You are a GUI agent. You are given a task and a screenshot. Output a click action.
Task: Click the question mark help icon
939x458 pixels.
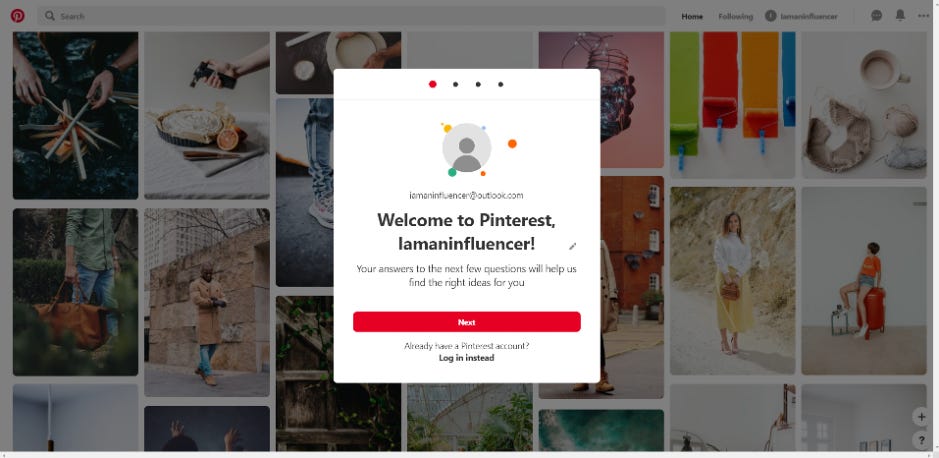pyautogui.click(x=921, y=441)
